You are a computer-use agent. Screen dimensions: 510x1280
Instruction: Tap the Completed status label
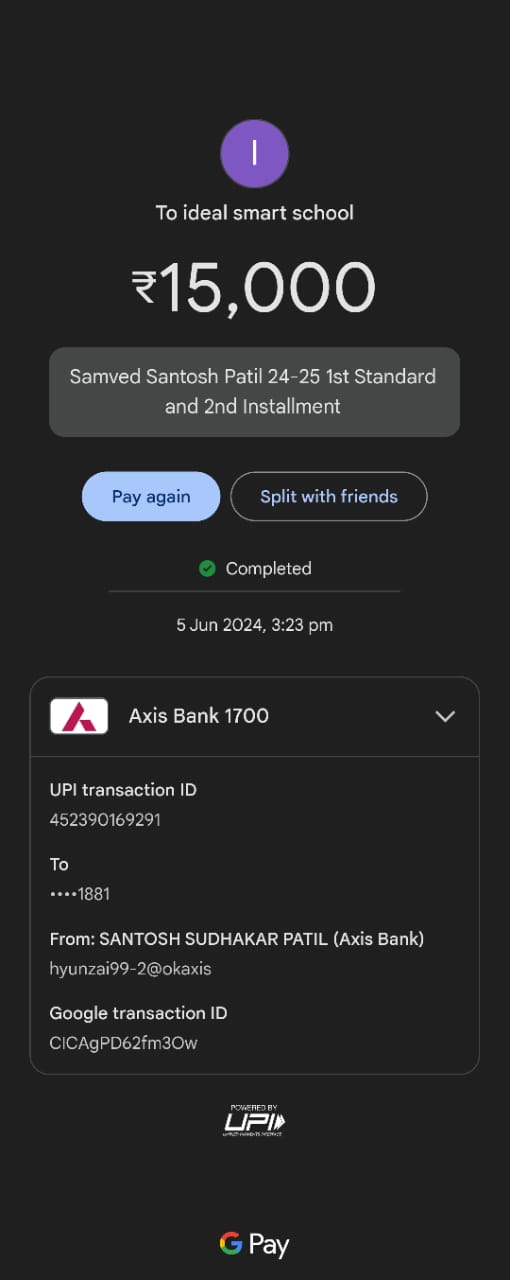point(268,568)
